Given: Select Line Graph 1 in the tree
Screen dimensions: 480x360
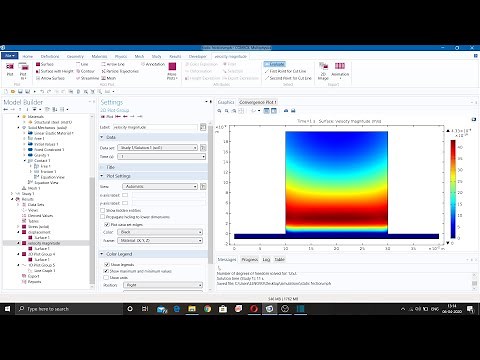Looking at the screenshot, I should (x=44, y=271).
